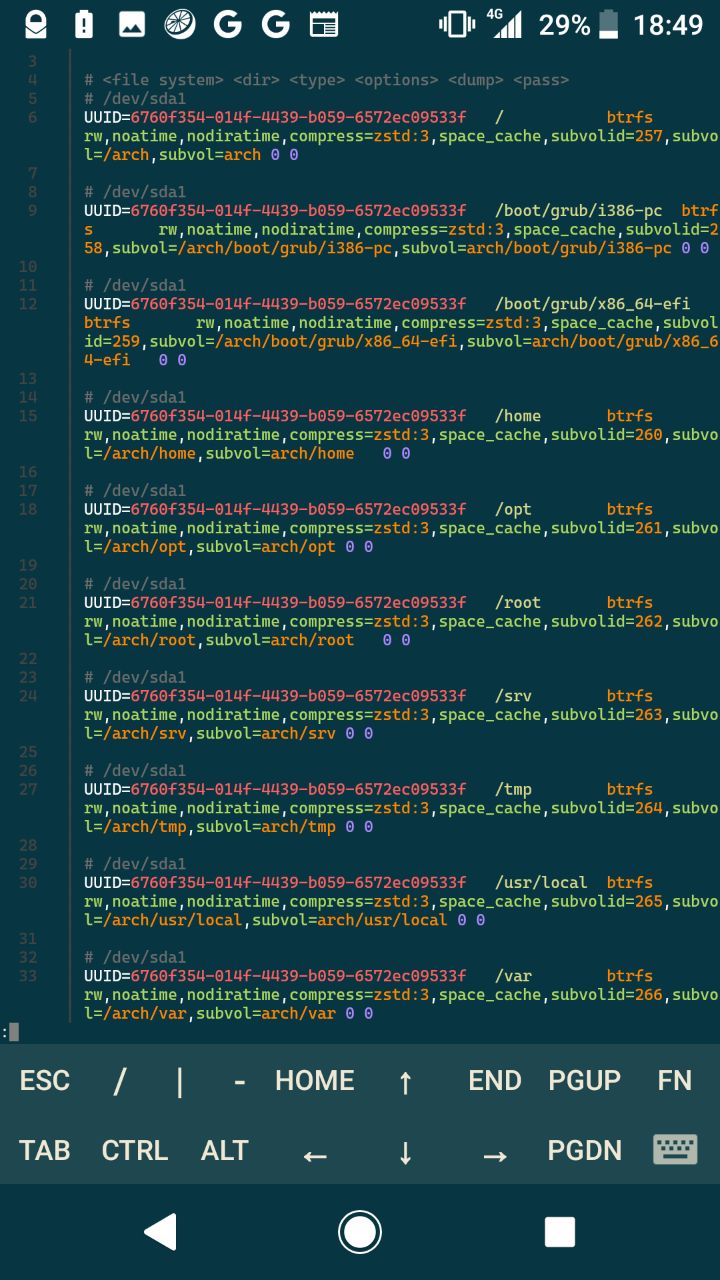The width and height of the screenshot is (720, 1280).
Task: Tap the ESC extra key
Action: tap(45, 1080)
